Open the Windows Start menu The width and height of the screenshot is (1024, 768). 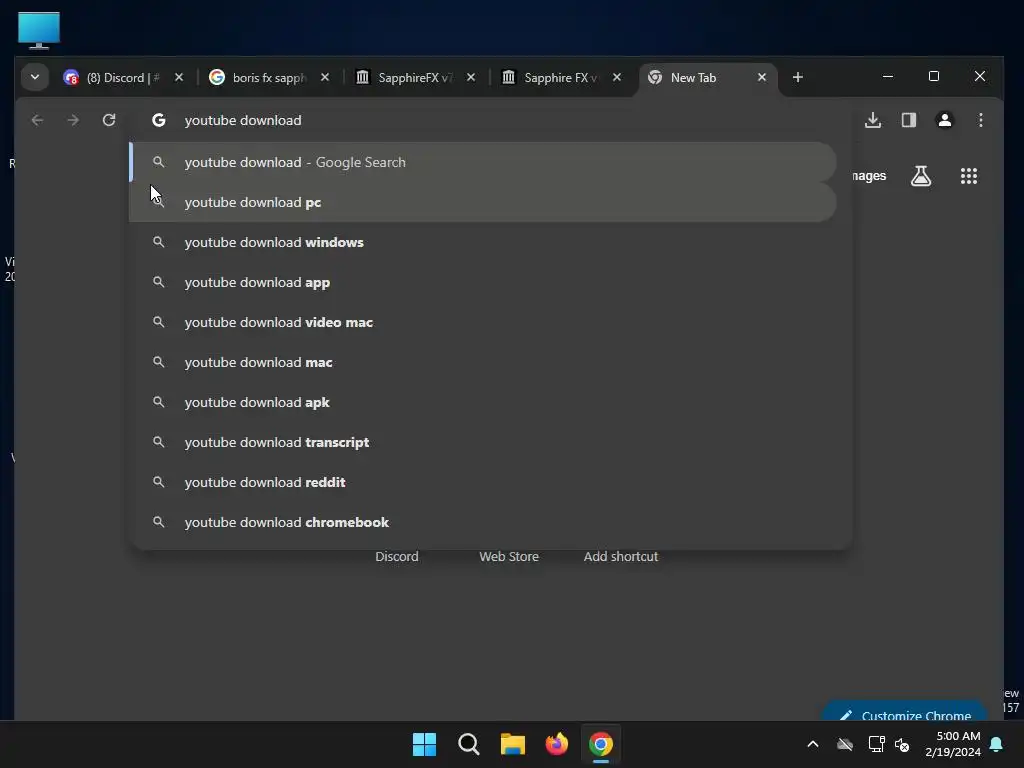[424, 744]
